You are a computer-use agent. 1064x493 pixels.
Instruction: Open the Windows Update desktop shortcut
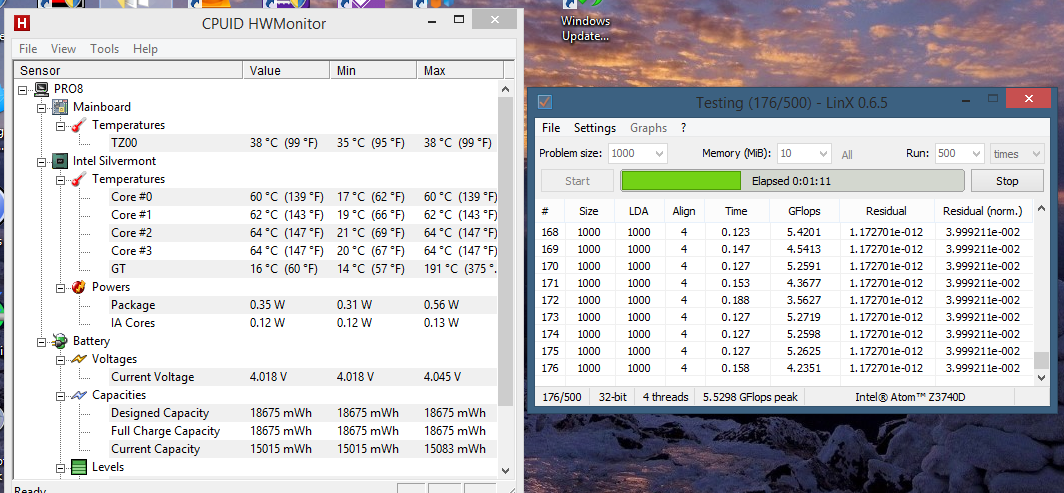point(585,20)
